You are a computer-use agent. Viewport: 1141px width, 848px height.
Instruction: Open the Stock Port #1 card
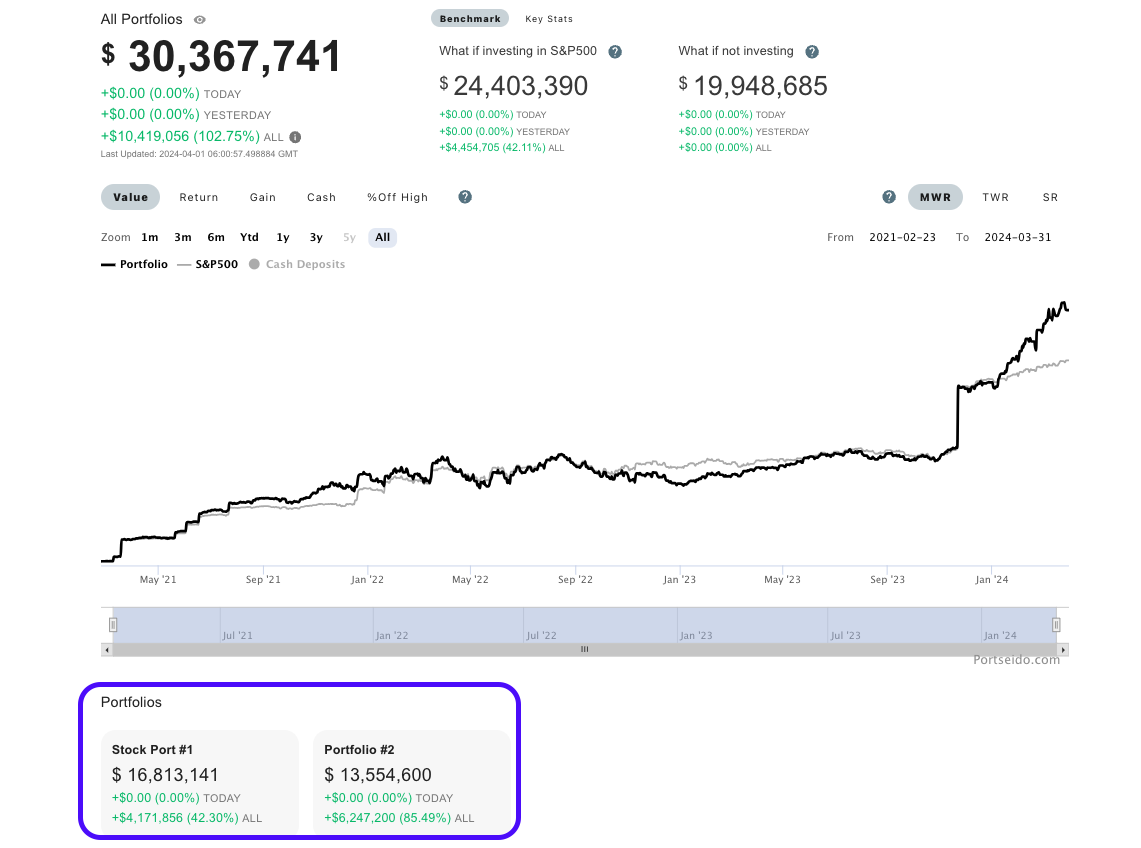pyautogui.click(x=200, y=782)
